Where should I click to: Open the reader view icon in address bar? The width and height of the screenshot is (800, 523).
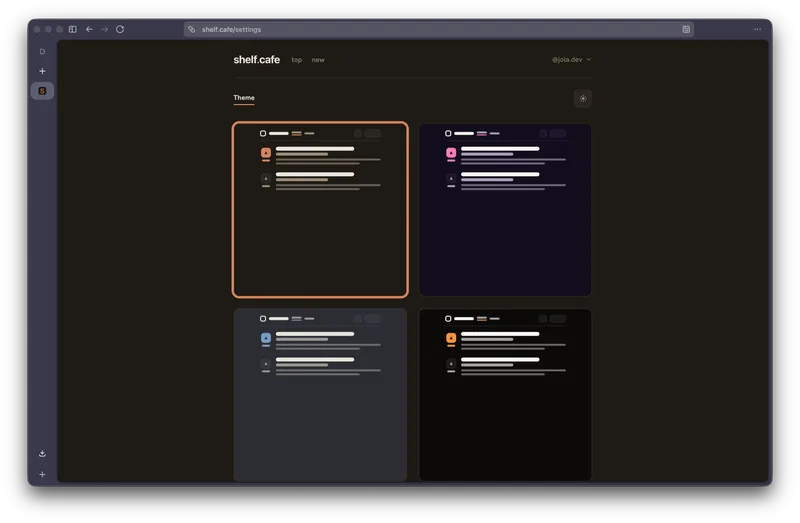686,30
